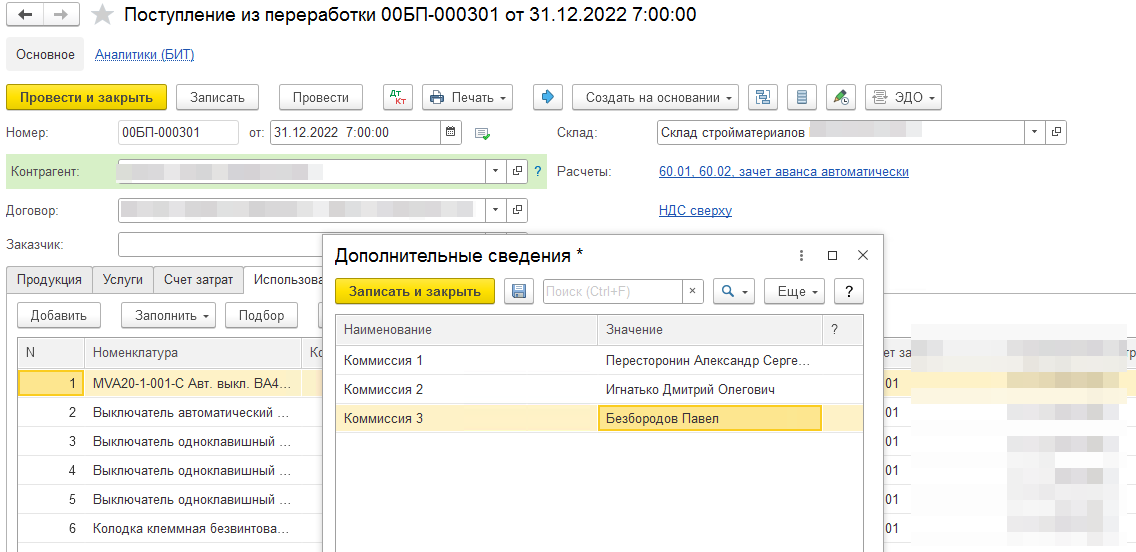
Task: Open the Аналитики (БИТ) link
Action: point(144,54)
